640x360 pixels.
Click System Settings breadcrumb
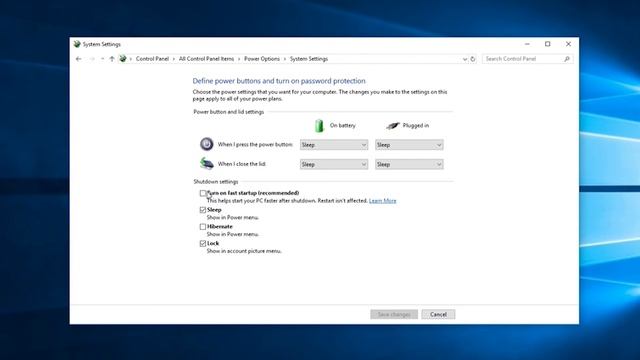(309, 59)
